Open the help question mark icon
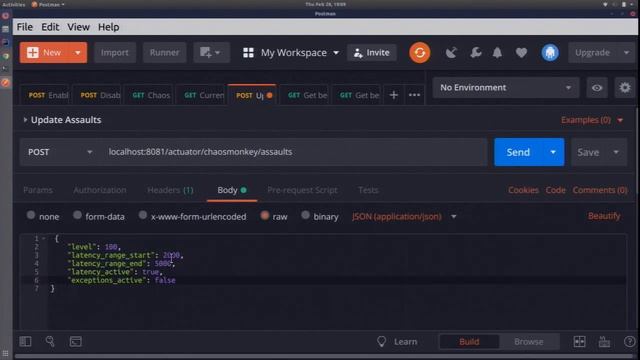Viewport: 640px width, 360px height. point(629,342)
